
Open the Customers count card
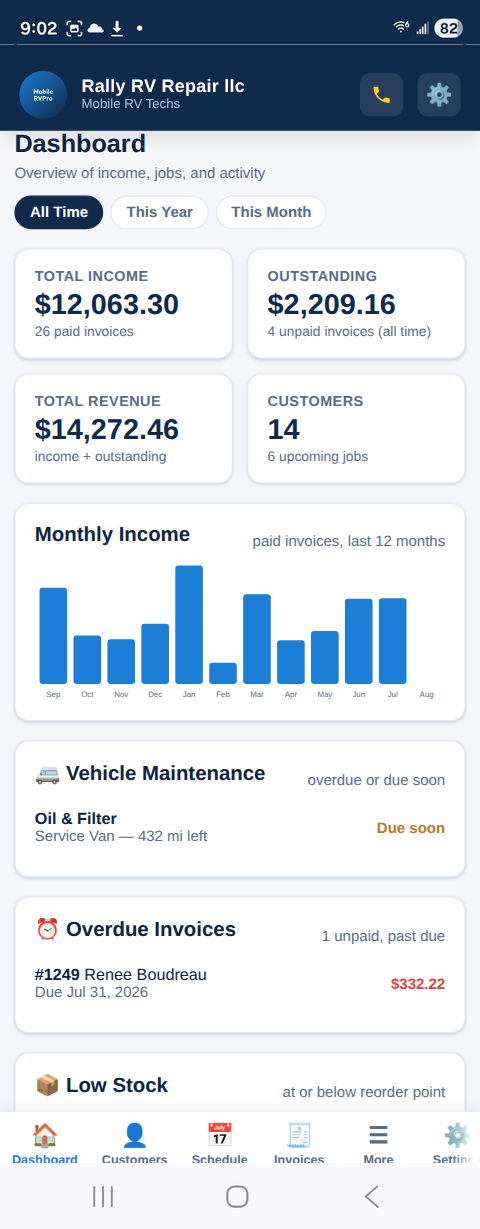point(356,429)
